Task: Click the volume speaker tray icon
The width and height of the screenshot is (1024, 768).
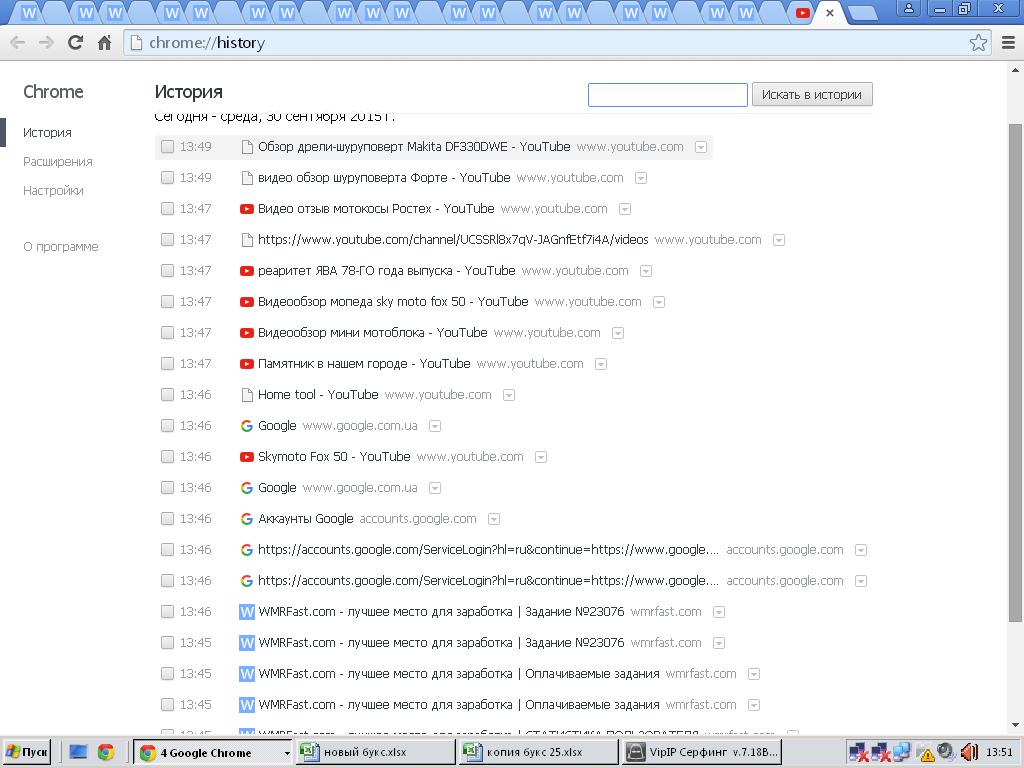Action: 968,752
